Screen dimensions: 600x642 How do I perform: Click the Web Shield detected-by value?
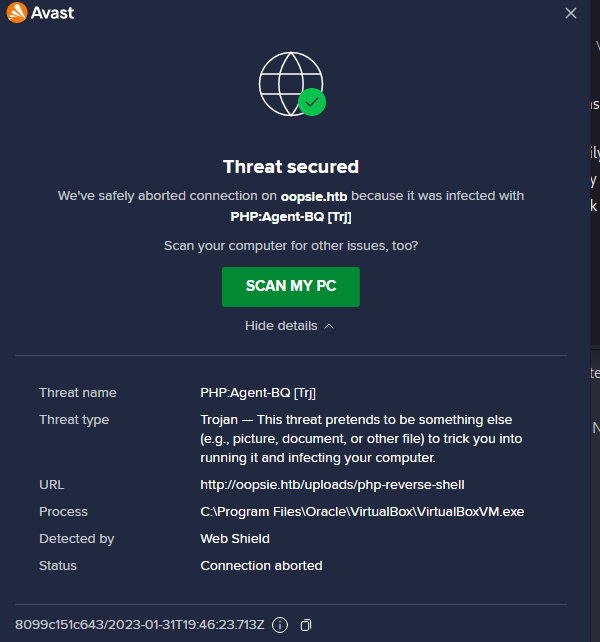[x=233, y=539]
